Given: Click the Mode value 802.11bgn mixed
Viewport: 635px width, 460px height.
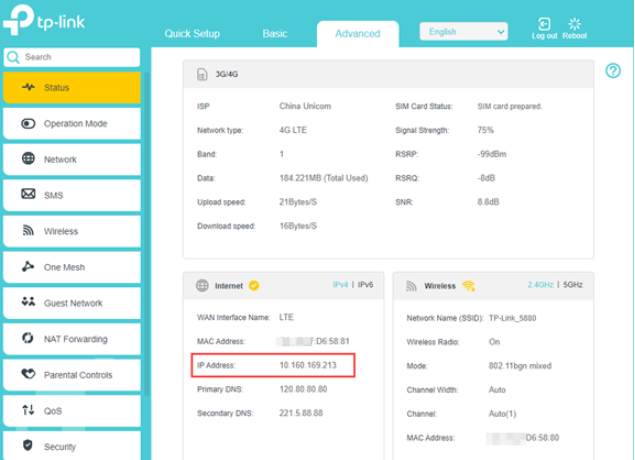Looking at the screenshot, I should pos(520,366).
